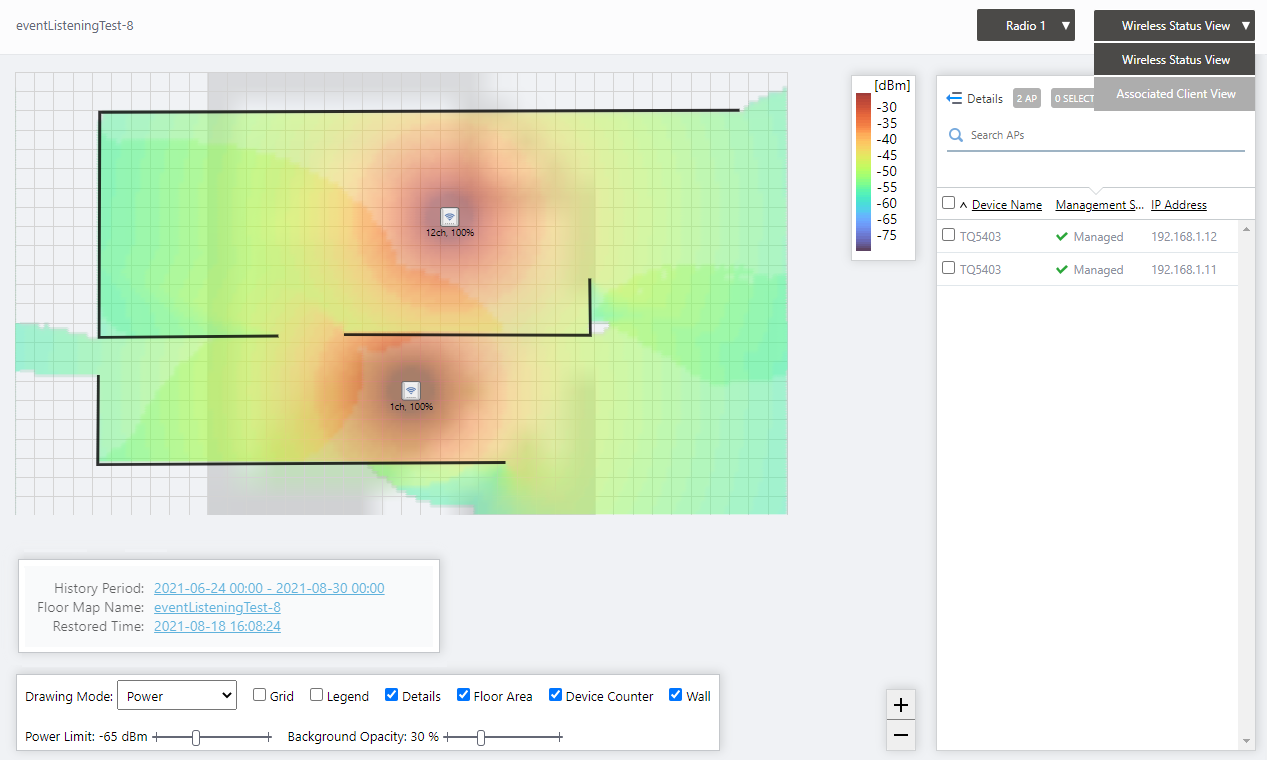Viewport: 1267px width, 760px height.
Task: Click the zoom in plus button
Action: 901,705
